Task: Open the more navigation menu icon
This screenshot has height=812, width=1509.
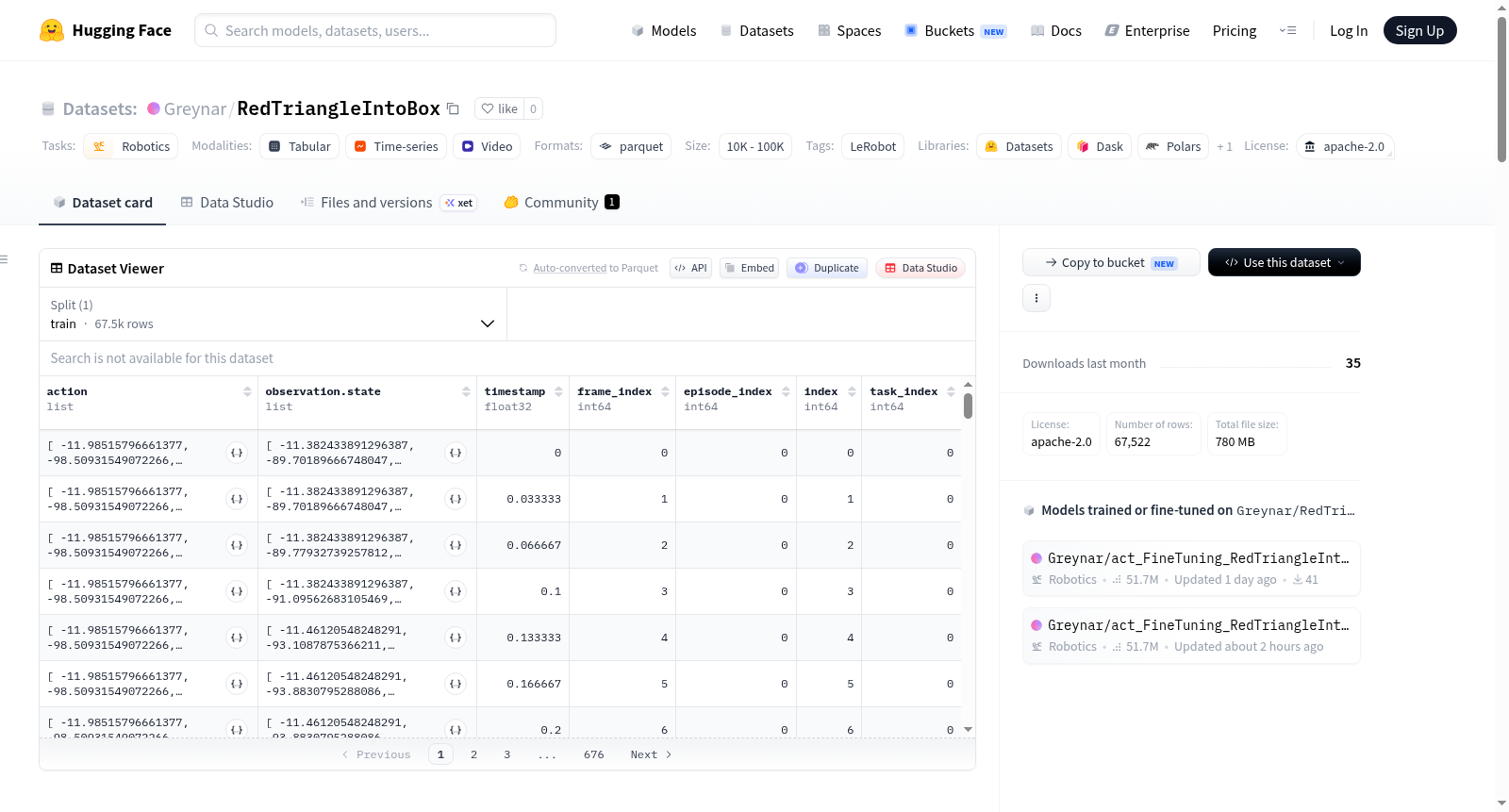Action: [1287, 30]
